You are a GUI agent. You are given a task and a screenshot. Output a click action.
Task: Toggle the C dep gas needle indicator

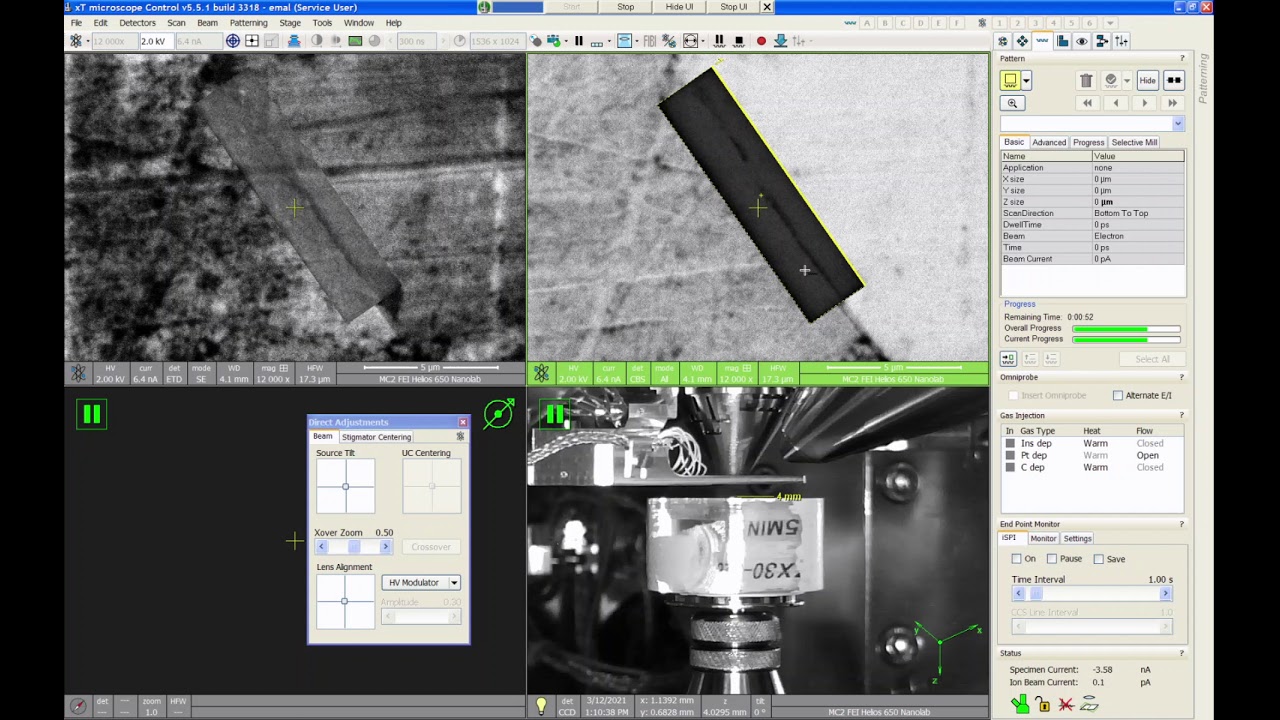tap(1010, 467)
